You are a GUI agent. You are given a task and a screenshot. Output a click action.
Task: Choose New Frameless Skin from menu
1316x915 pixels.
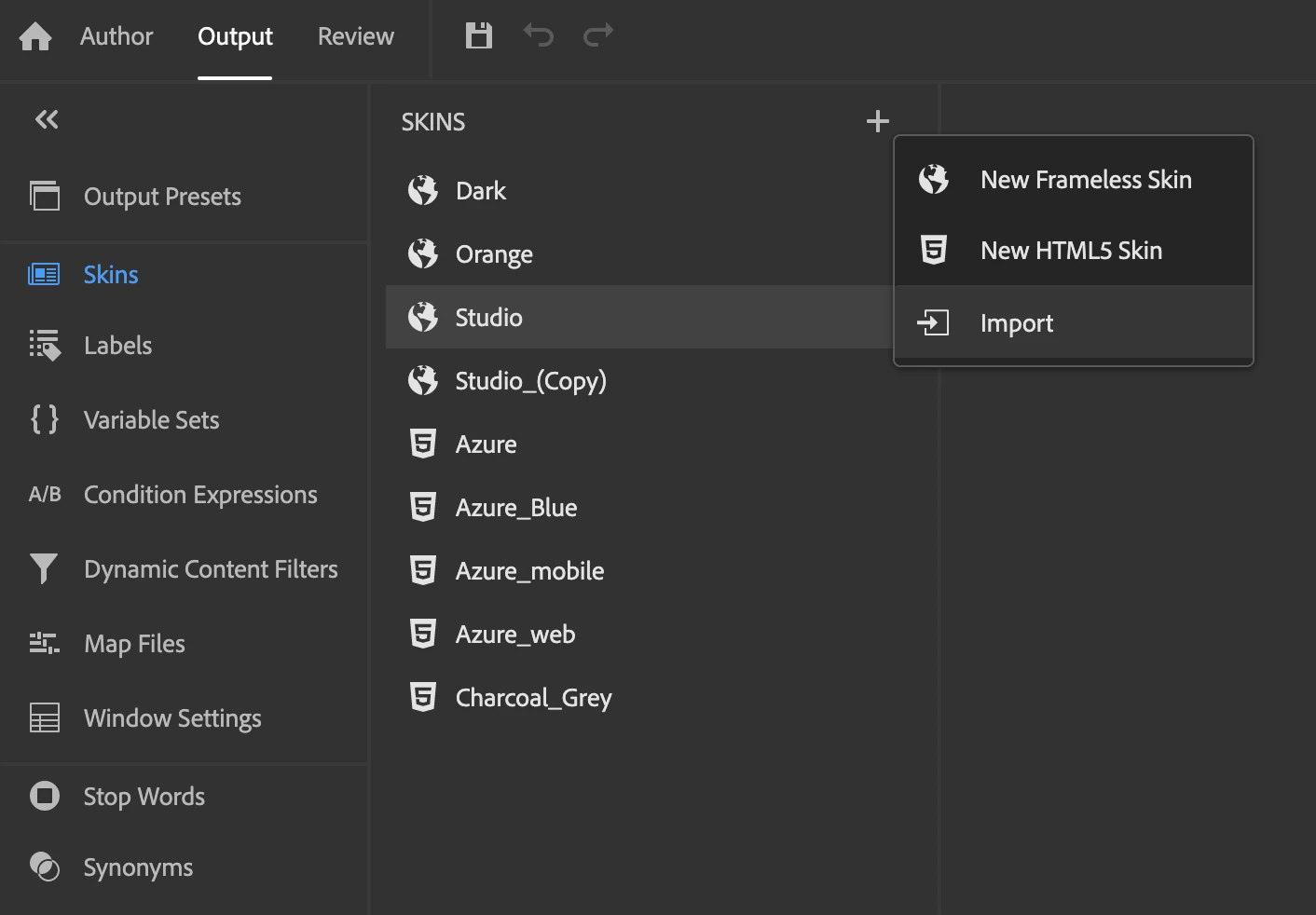click(x=1086, y=180)
